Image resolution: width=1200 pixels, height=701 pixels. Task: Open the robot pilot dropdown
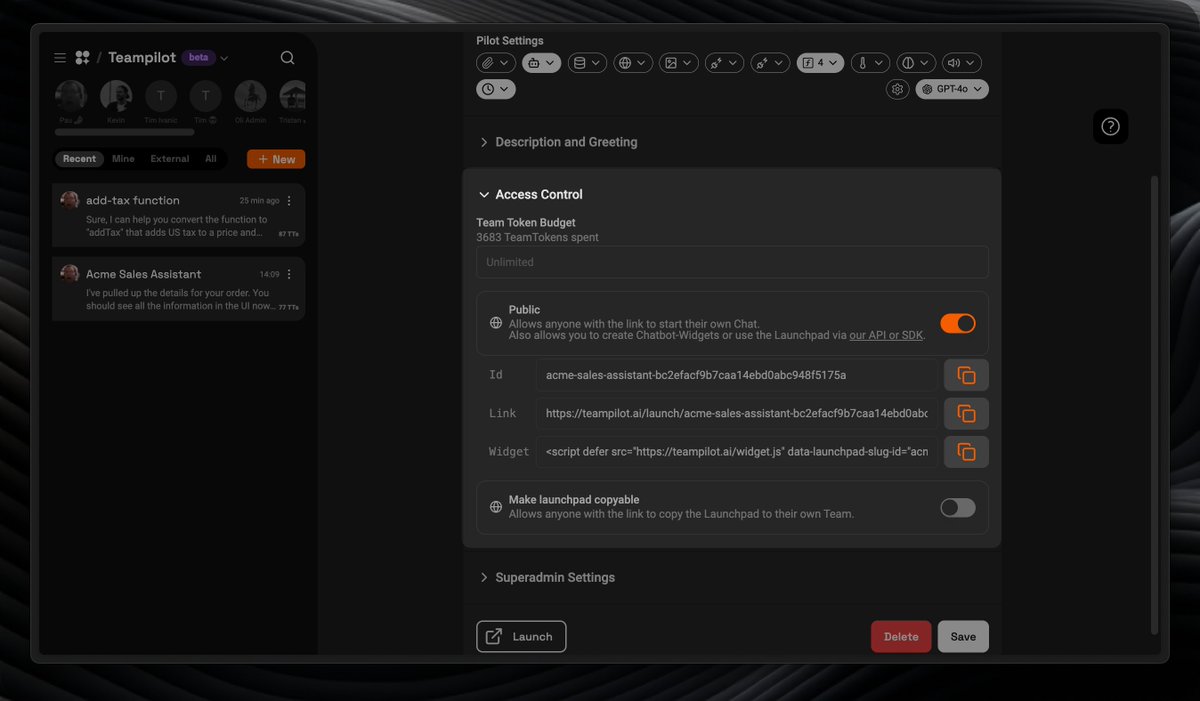[542, 62]
